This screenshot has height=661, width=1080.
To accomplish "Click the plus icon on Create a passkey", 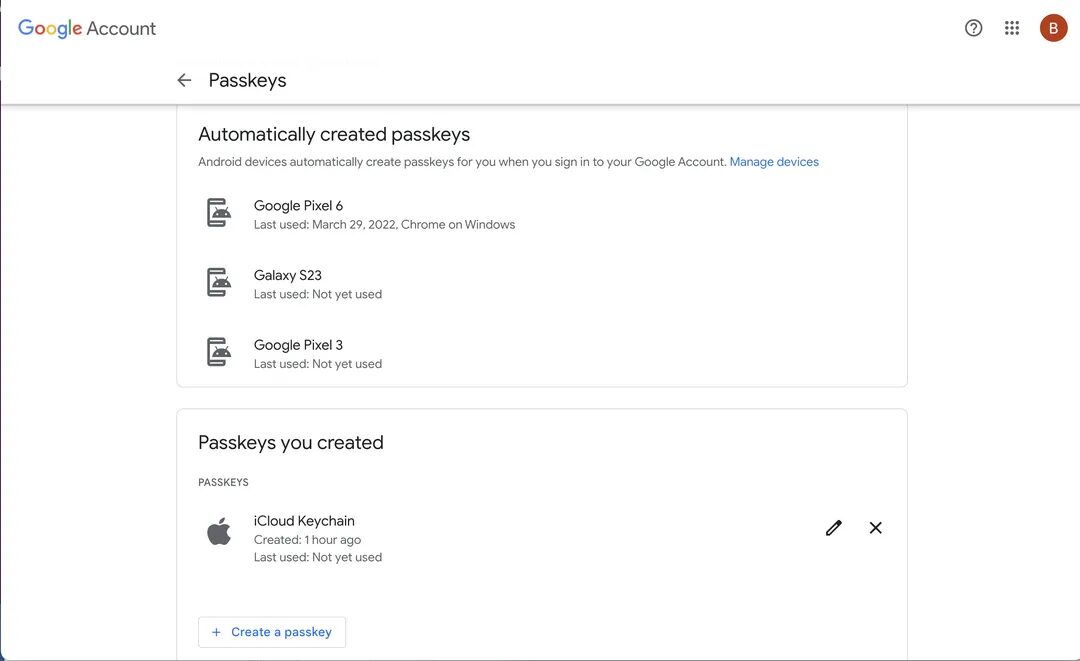I will pyautogui.click(x=216, y=632).
